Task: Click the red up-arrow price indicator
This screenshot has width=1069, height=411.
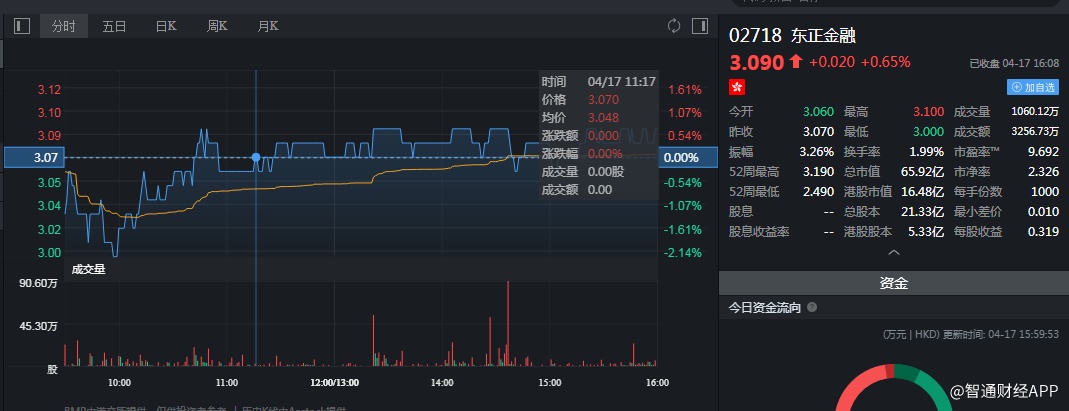Action: point(795,62)
